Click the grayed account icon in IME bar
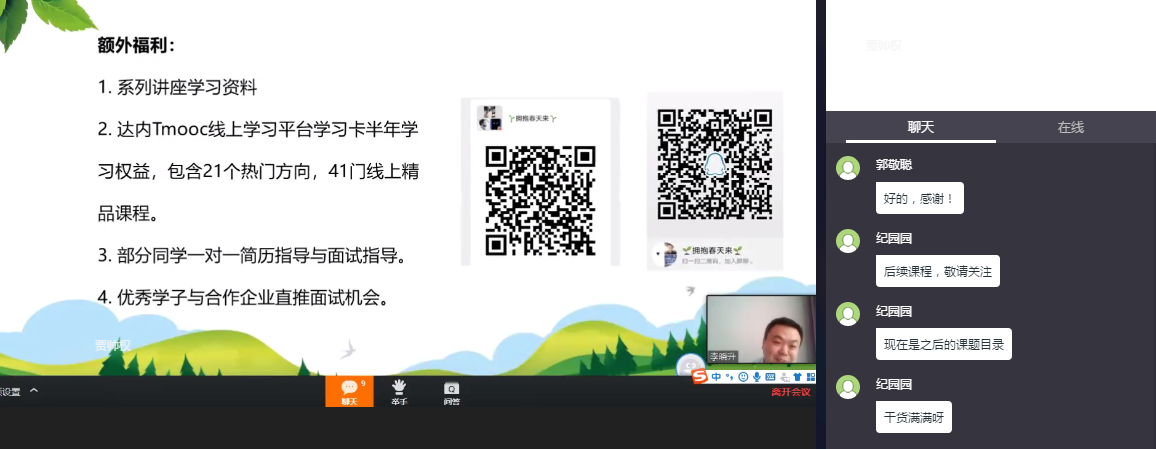The width and height of the screenshot is (1156, 449). point(784,377)
